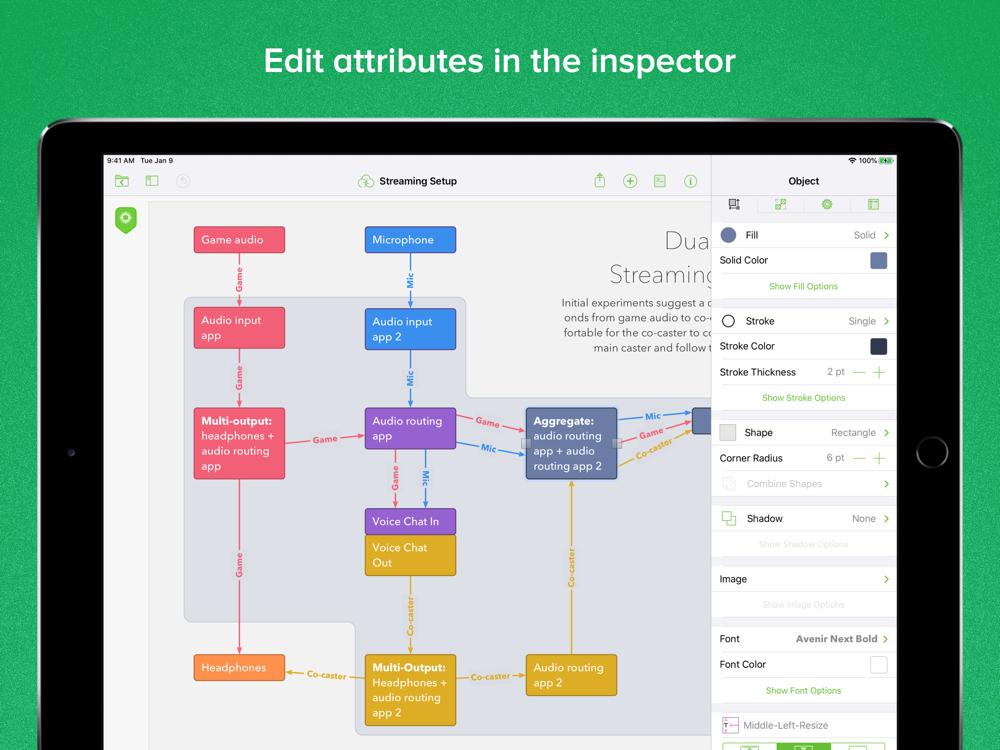The width and height of the screenshot is (1000, 750).
Task: Tap the 9:41 AM clock
Action: 121,161
